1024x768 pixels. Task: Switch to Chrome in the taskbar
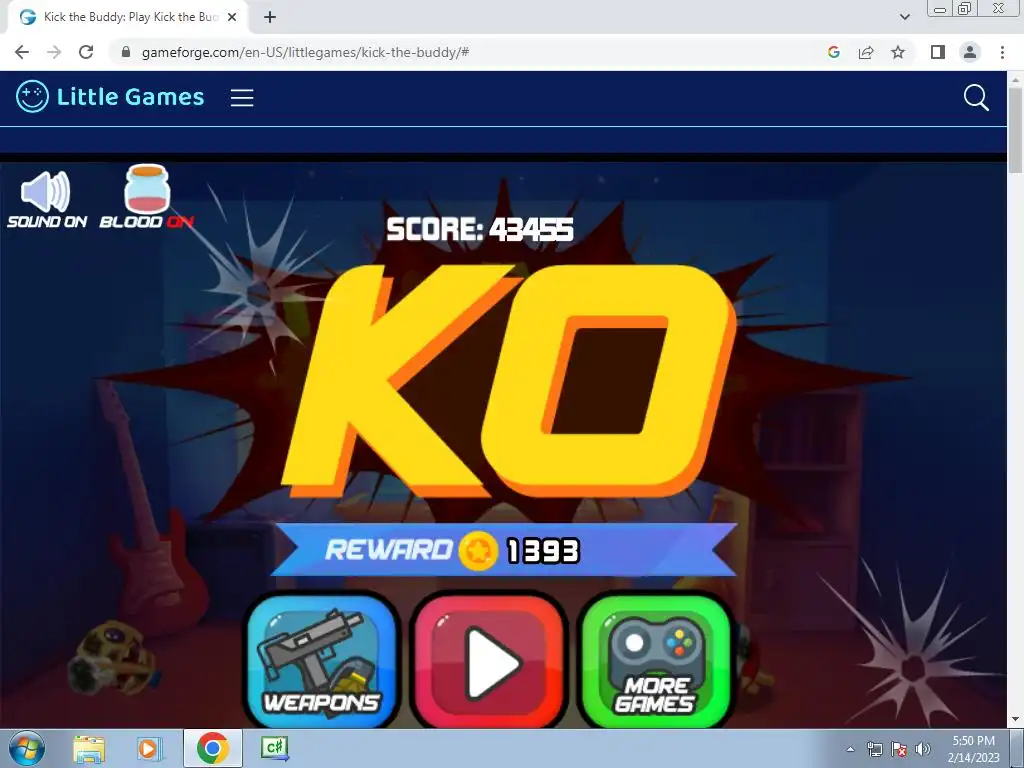[212, 748]
